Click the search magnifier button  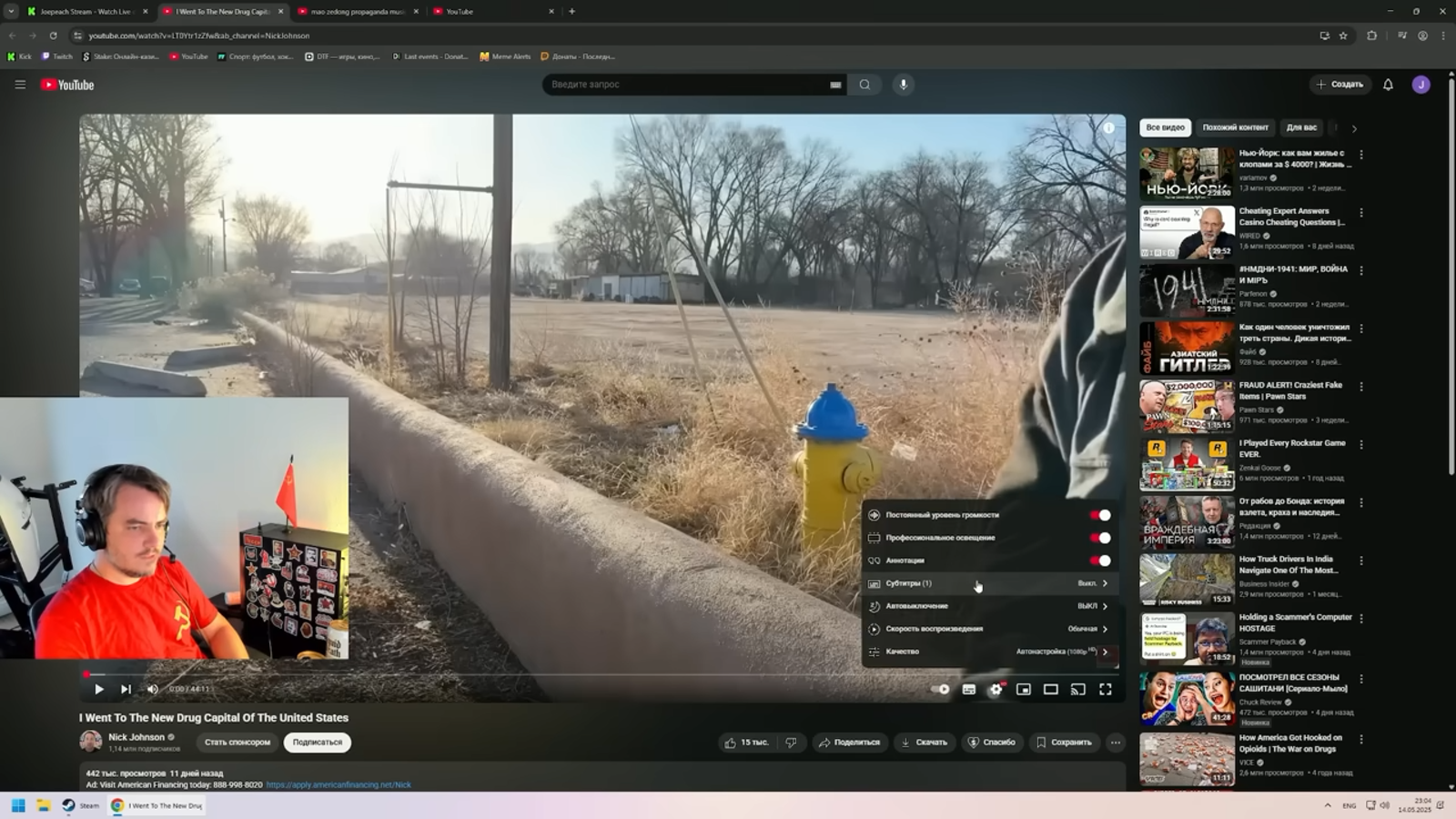point(864,85)
